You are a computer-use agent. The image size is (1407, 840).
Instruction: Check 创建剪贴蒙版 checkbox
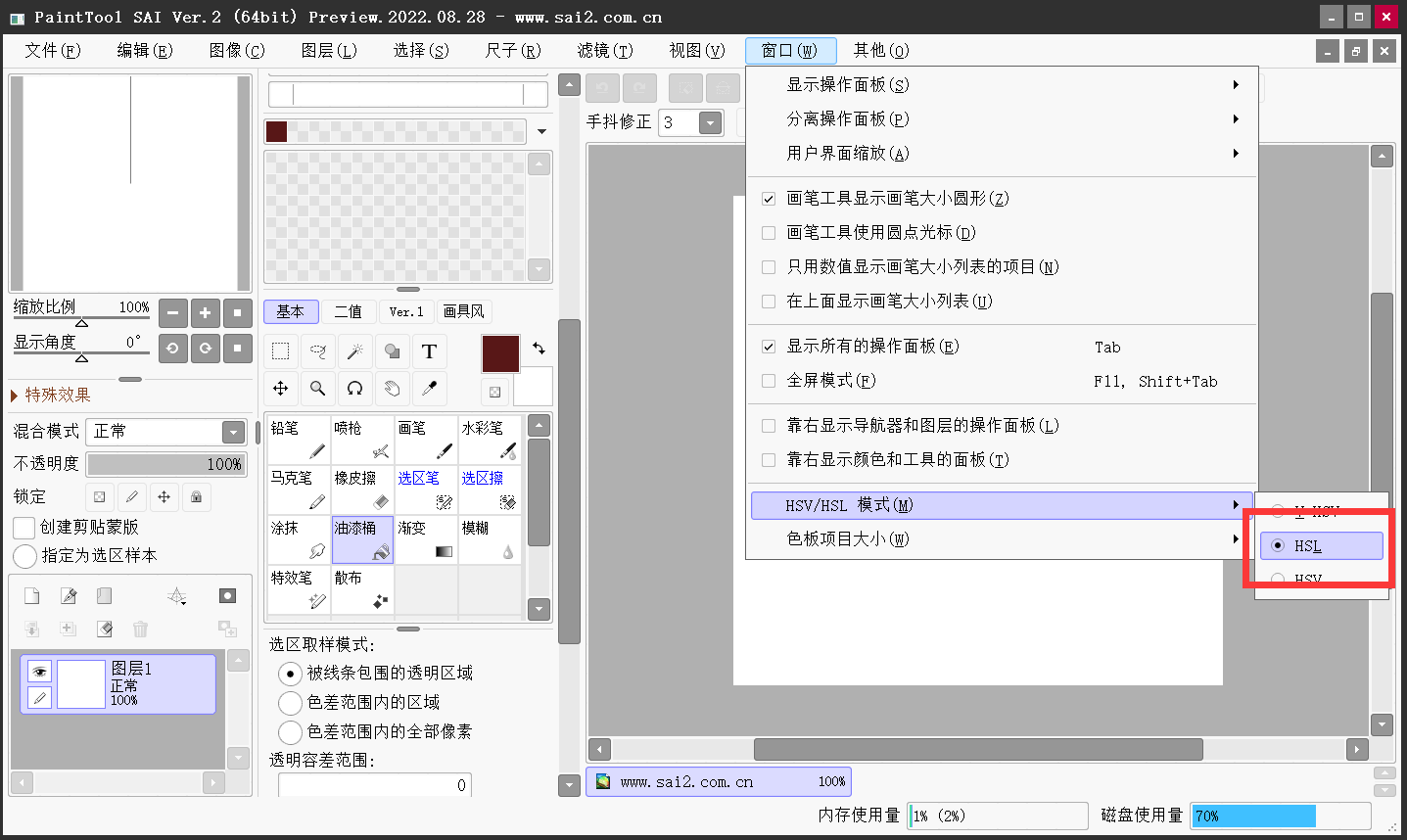point(24,528)
